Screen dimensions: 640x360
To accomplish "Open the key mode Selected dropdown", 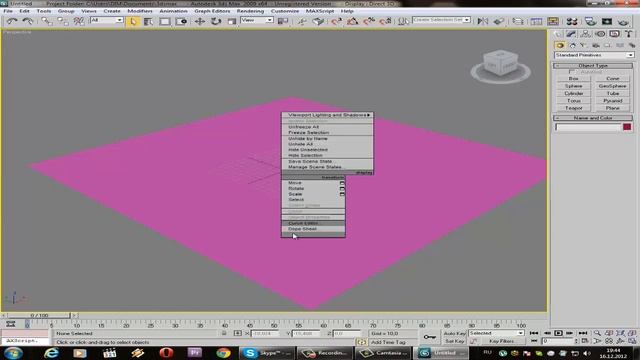I will (496, 333).
